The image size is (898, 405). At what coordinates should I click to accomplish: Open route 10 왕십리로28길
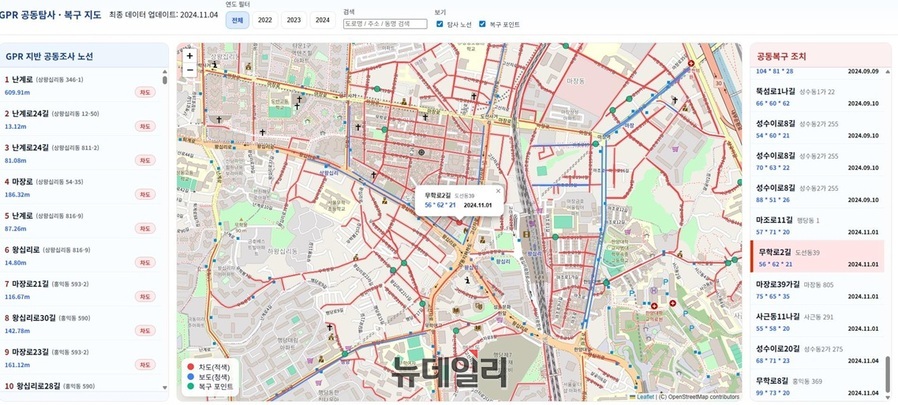pyautogui.click(x=81, y=385)
